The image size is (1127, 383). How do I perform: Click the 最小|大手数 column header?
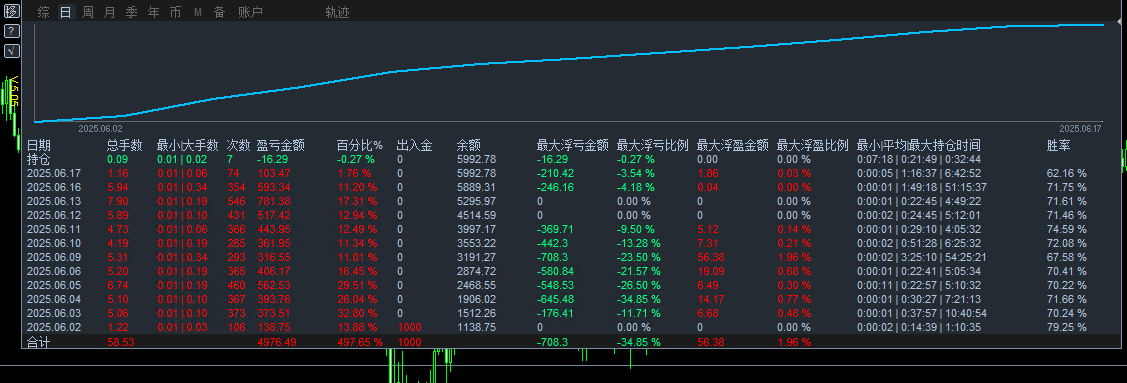point(188,145)
